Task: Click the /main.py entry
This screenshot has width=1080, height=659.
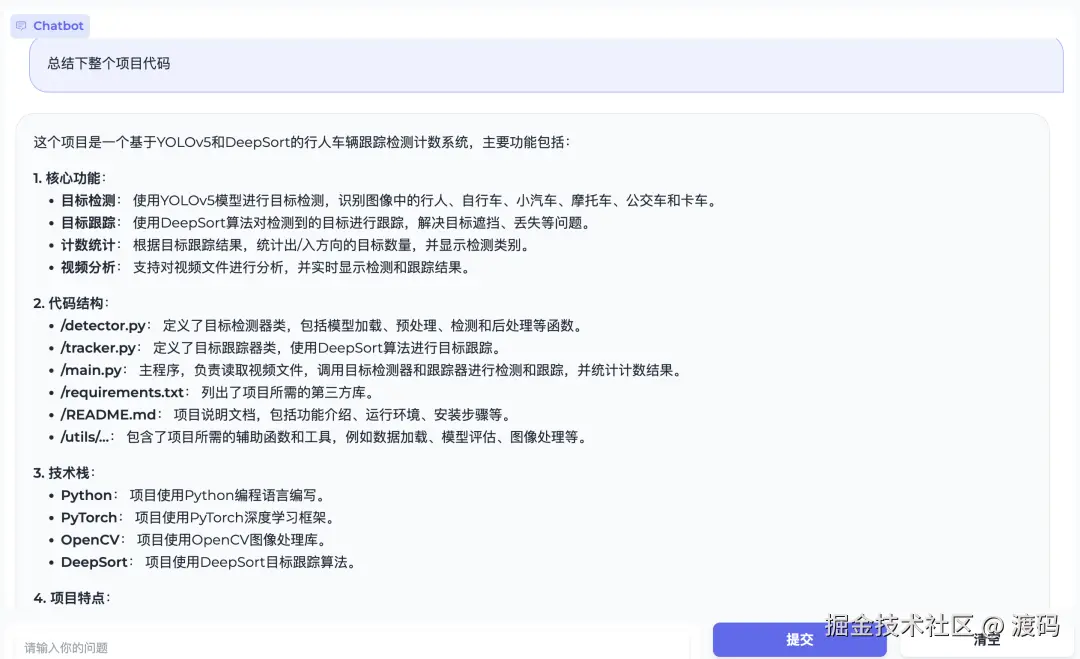Action: point(373,370)
